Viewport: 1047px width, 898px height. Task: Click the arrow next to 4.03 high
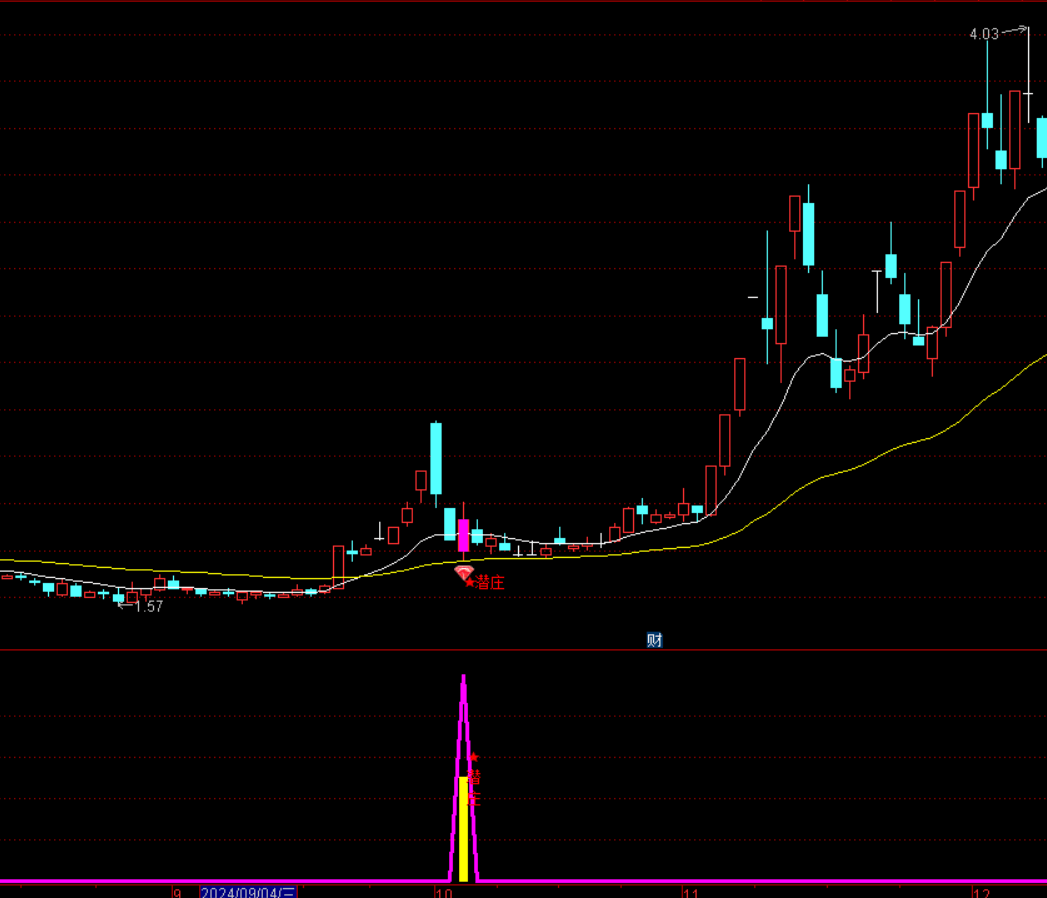pyautogui.click(x=1014, y=31)
